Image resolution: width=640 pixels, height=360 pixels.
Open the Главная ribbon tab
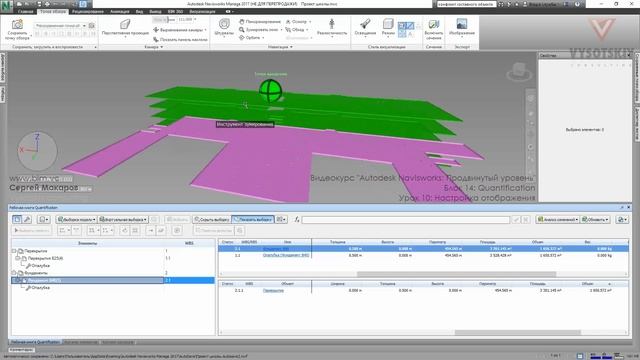coord(25,11)
